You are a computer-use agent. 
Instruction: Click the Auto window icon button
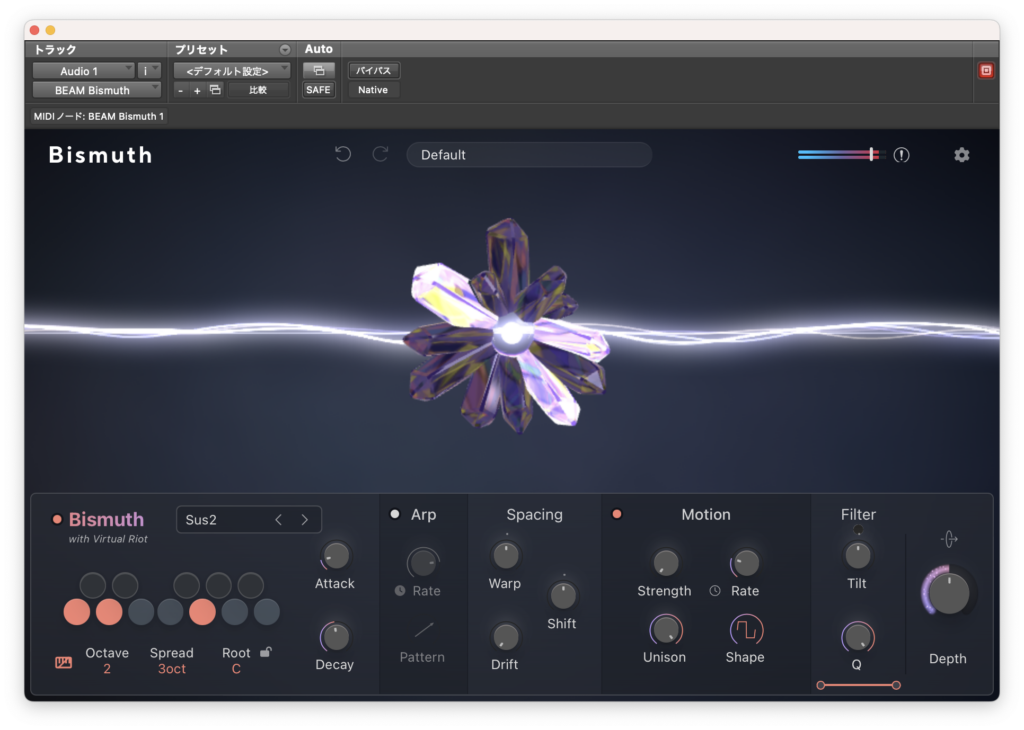319,71
